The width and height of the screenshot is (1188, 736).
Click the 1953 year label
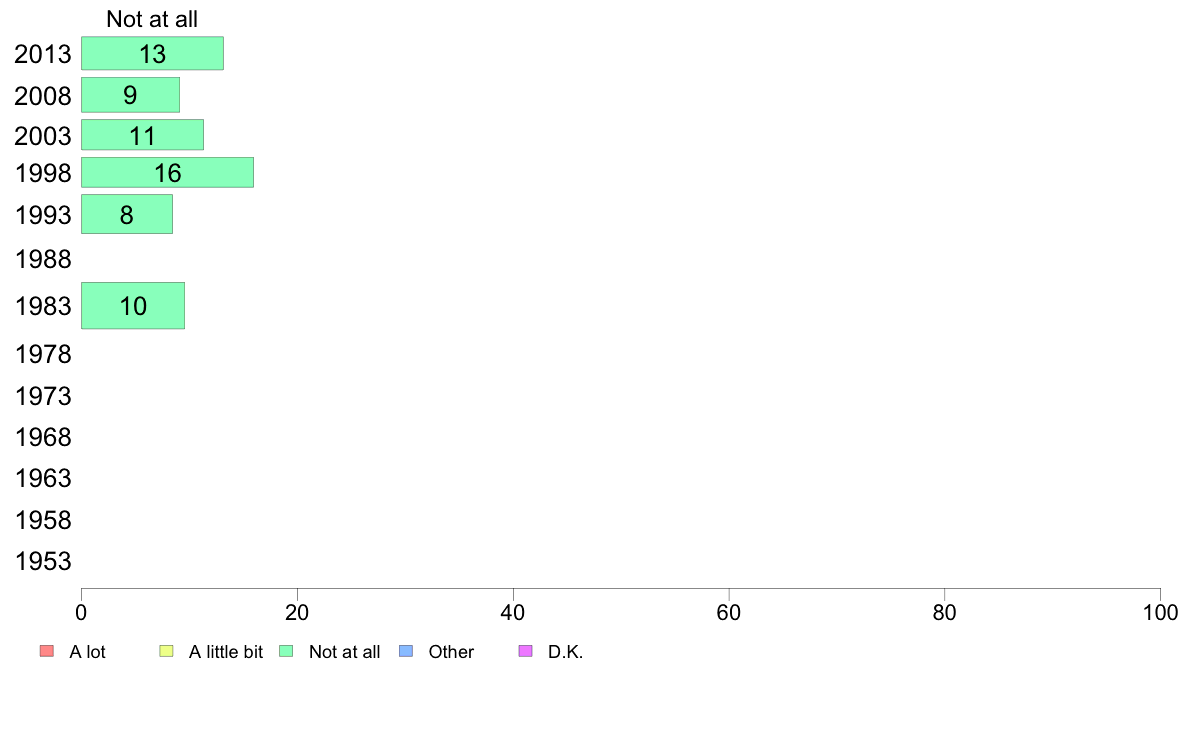(43, 561)
